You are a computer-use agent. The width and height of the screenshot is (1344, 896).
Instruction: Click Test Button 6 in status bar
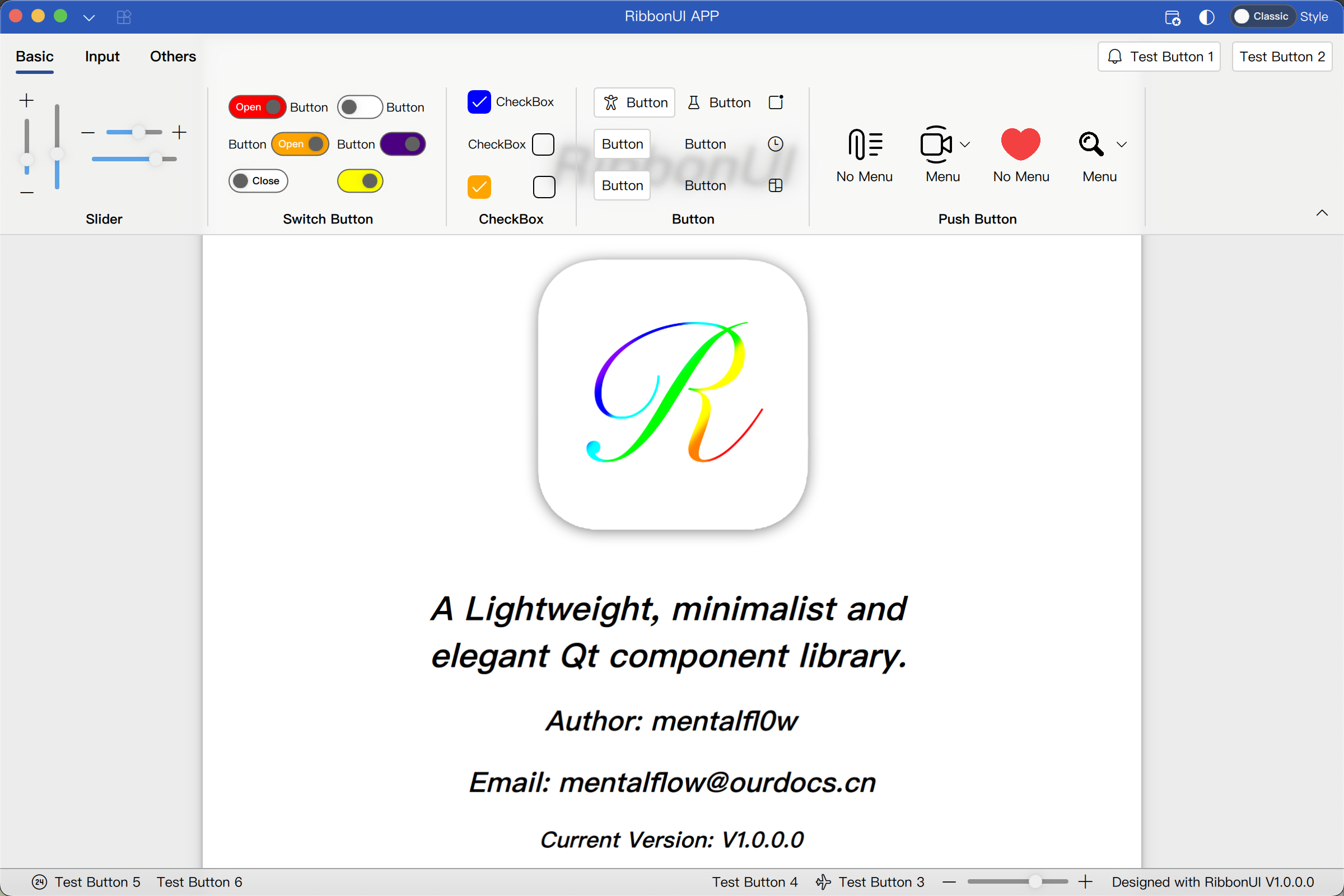point(199,881)
